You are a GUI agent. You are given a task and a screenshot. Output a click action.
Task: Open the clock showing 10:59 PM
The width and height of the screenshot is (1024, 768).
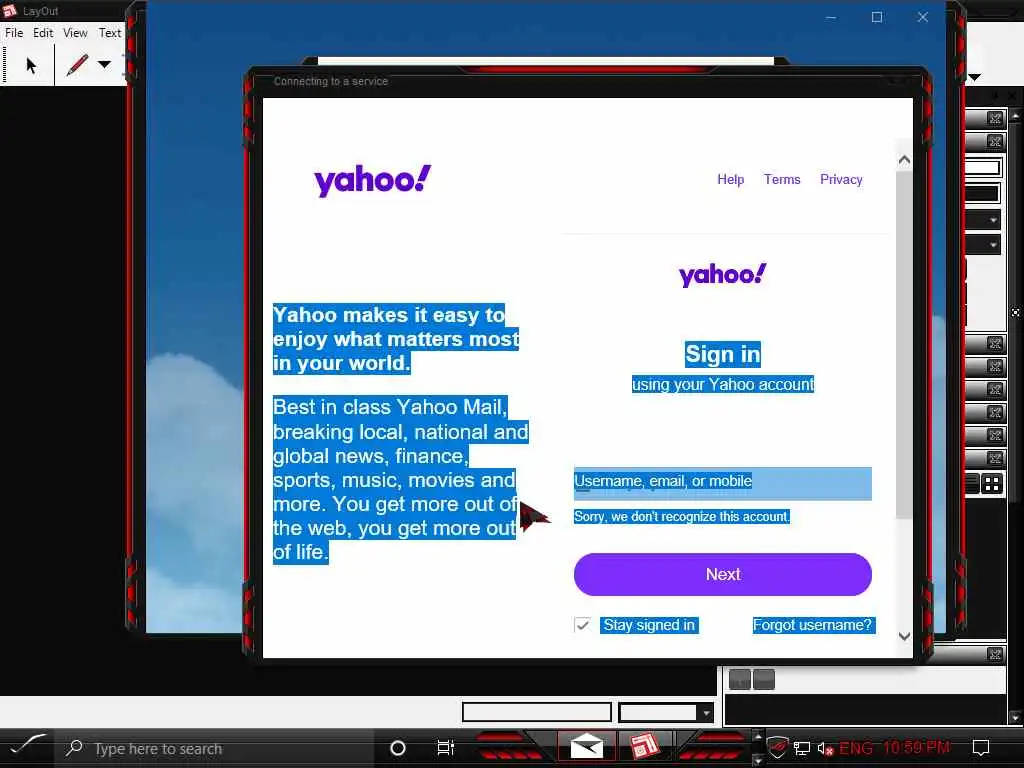pyautogui.click(x=917, y=748)
